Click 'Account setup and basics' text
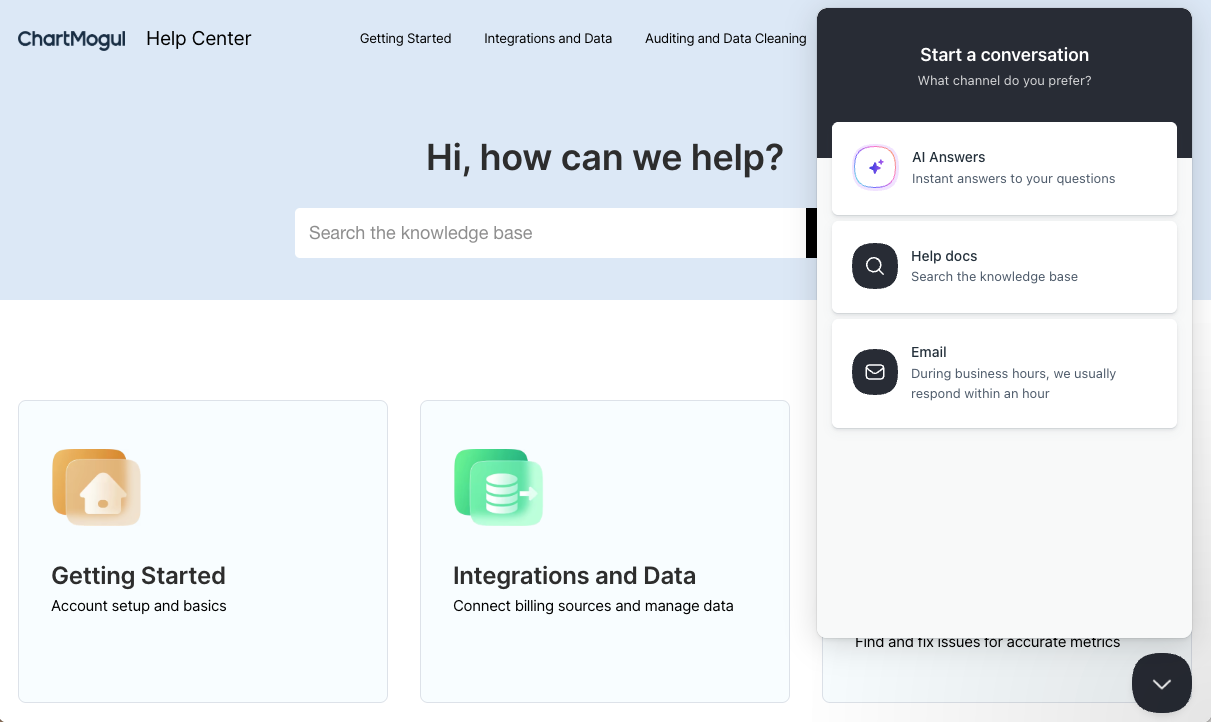Viewport: 1211px width, 722px height. (139, 606)
